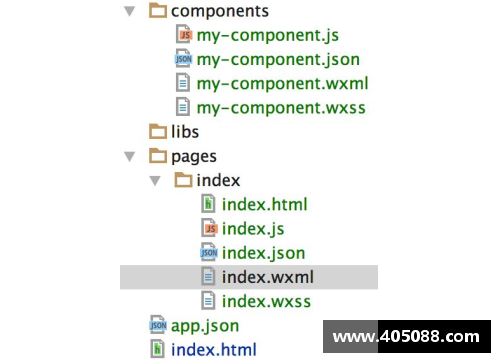
Task: Collapse the pages folder arrow
Action: click(x=130, y=156)
